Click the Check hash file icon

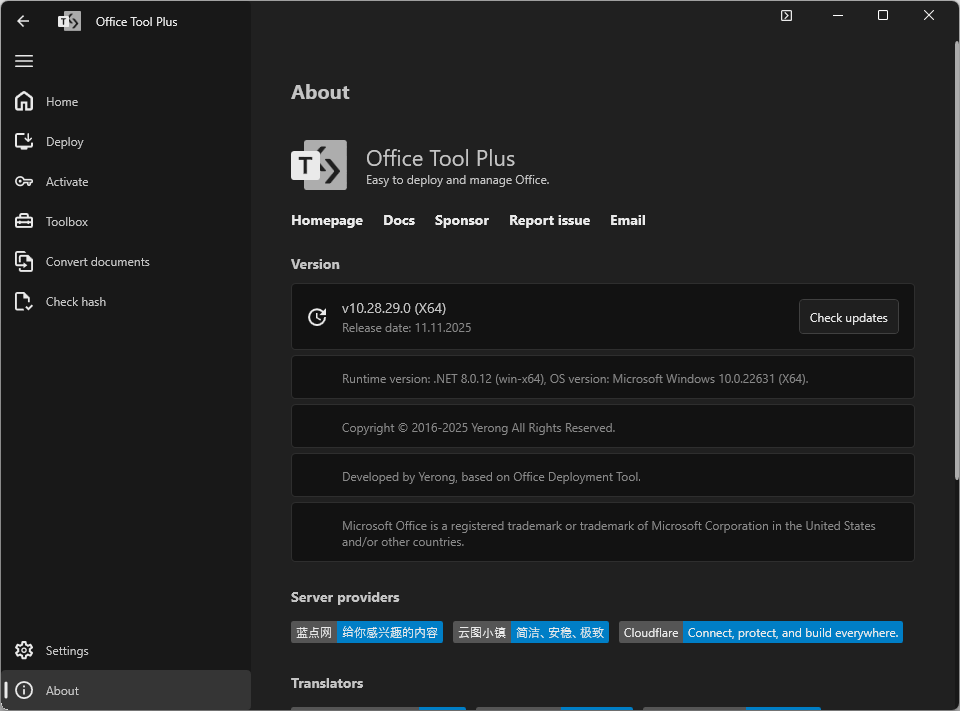pos(24,301)
